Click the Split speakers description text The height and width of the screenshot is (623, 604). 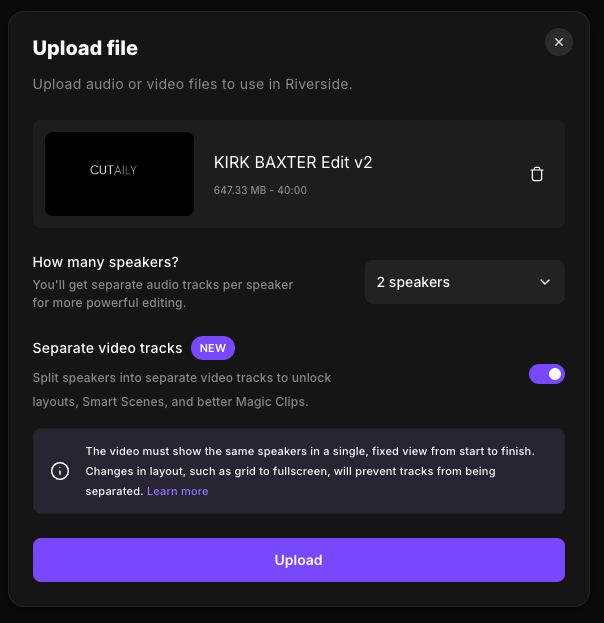[182, 390]
